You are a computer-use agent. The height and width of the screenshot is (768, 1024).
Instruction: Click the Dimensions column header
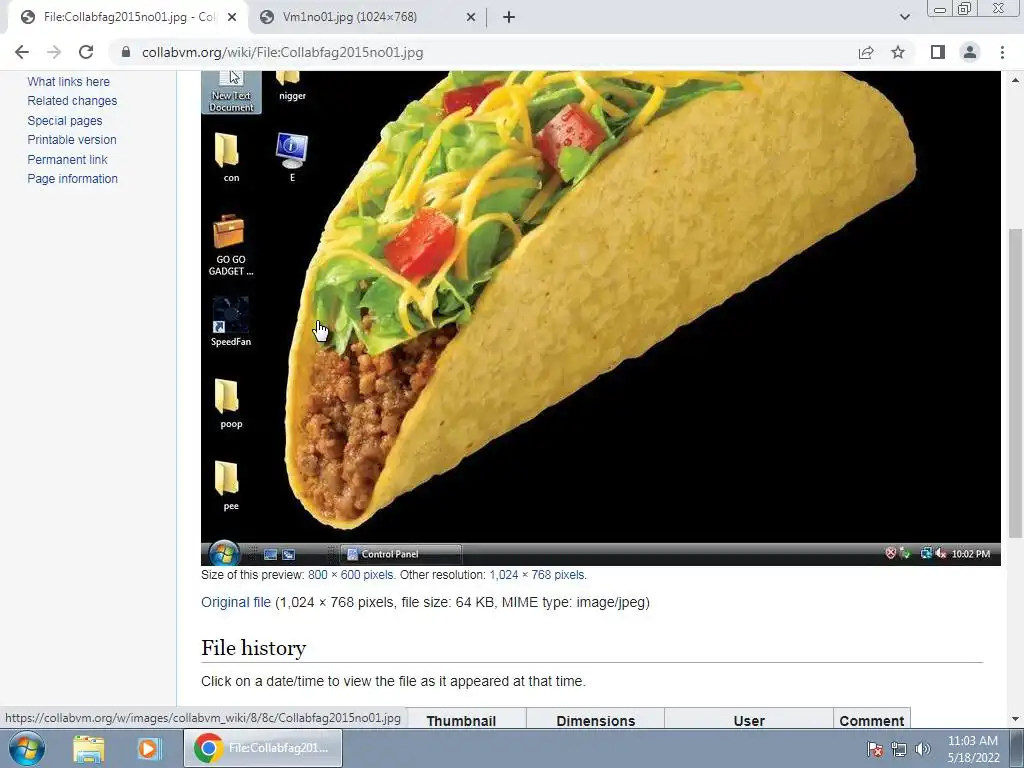[x=596, y=720]
